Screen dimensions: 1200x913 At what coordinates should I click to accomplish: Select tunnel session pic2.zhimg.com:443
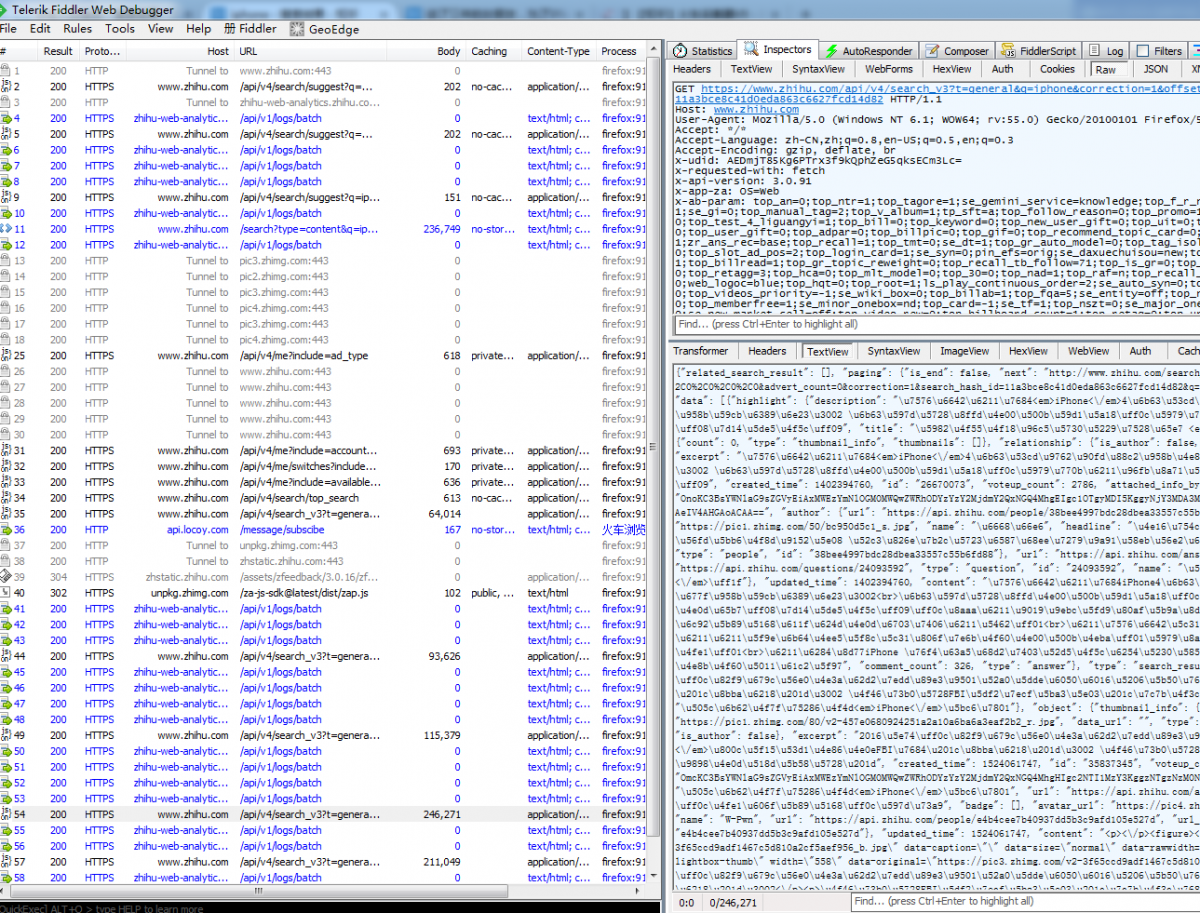pos(324,277)
